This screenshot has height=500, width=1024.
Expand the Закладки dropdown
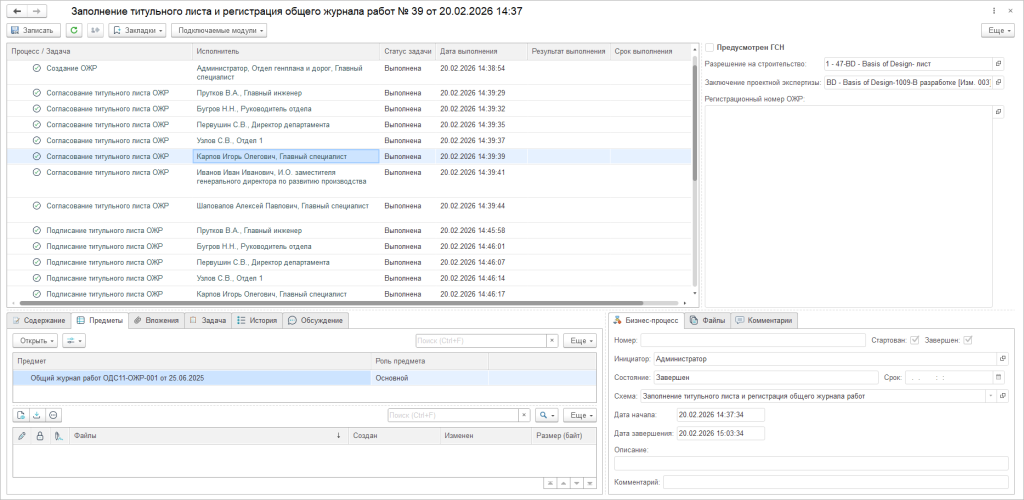137,30
